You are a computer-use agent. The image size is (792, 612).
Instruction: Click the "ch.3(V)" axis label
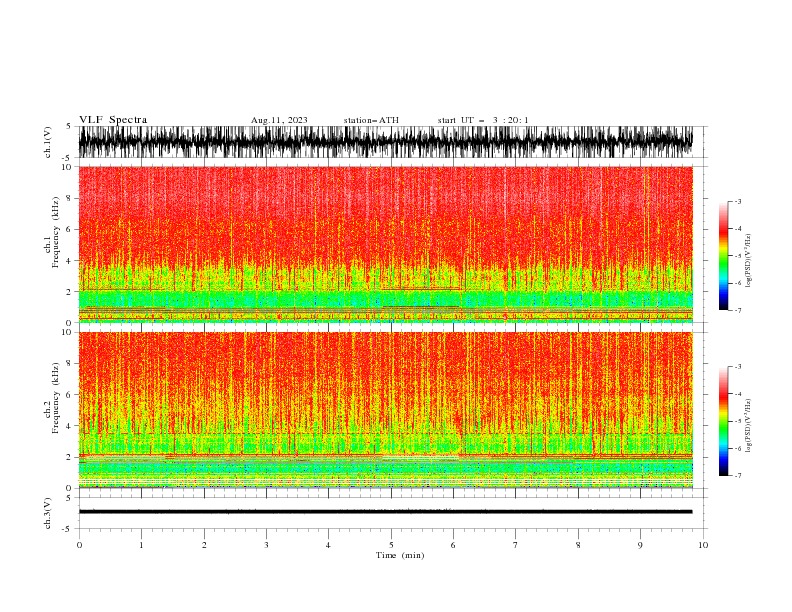coord(48,513)
